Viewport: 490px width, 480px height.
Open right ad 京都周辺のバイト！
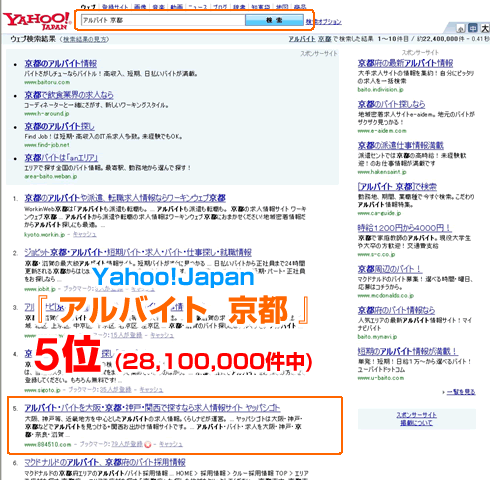[390, 269]
